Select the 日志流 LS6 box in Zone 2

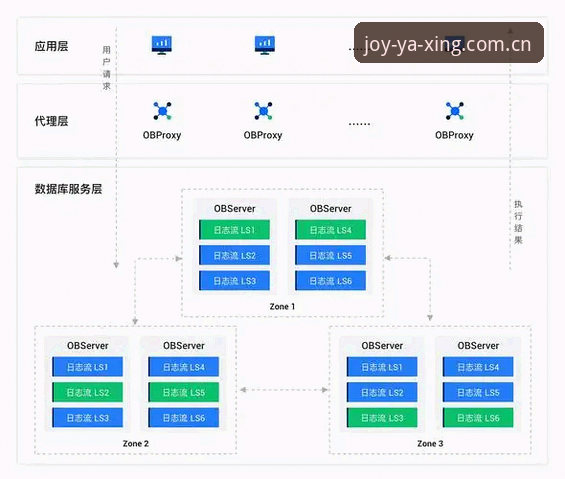click(x=183, y=417)
